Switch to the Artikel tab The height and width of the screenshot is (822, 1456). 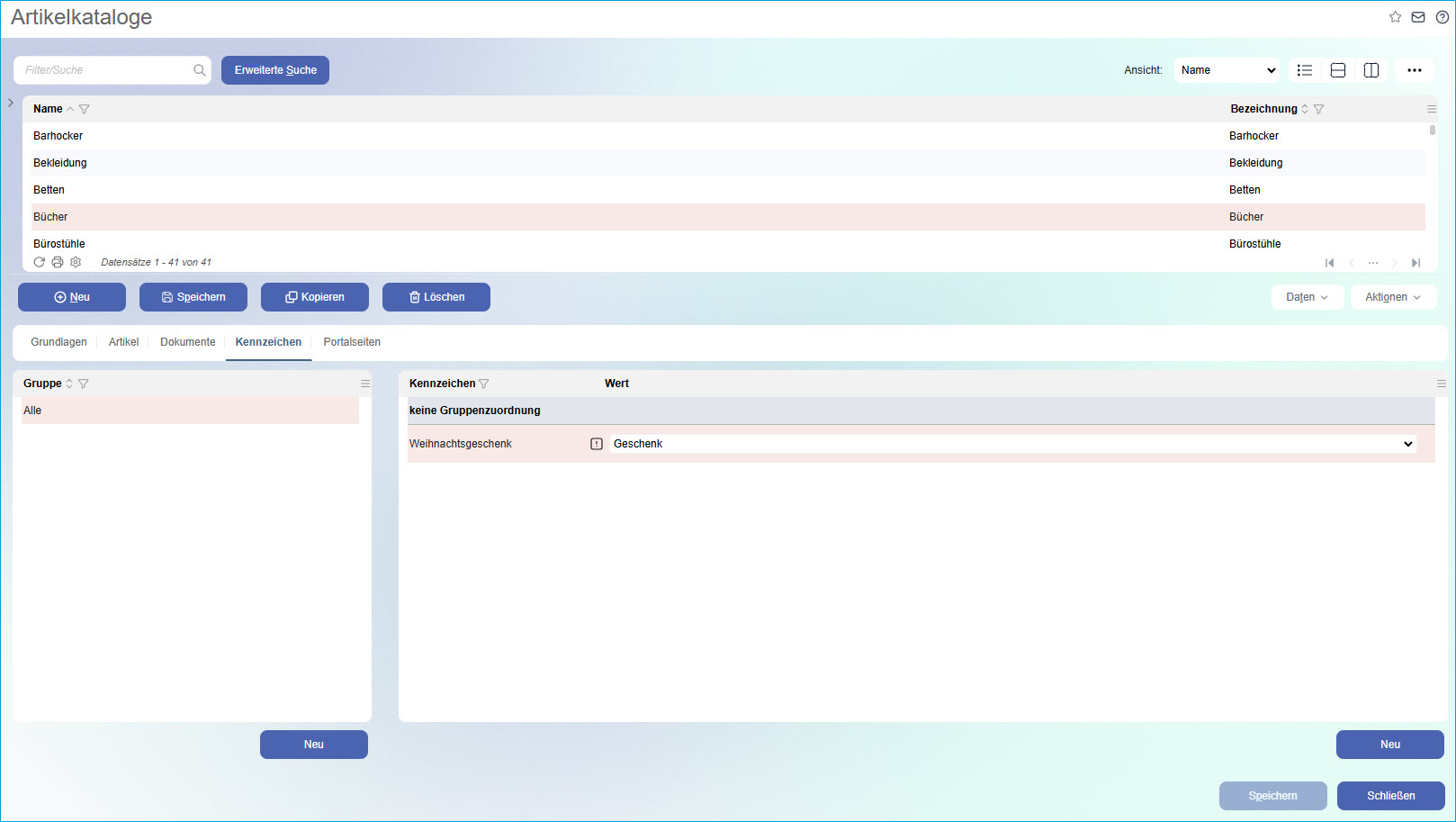[x=124, y=342]
